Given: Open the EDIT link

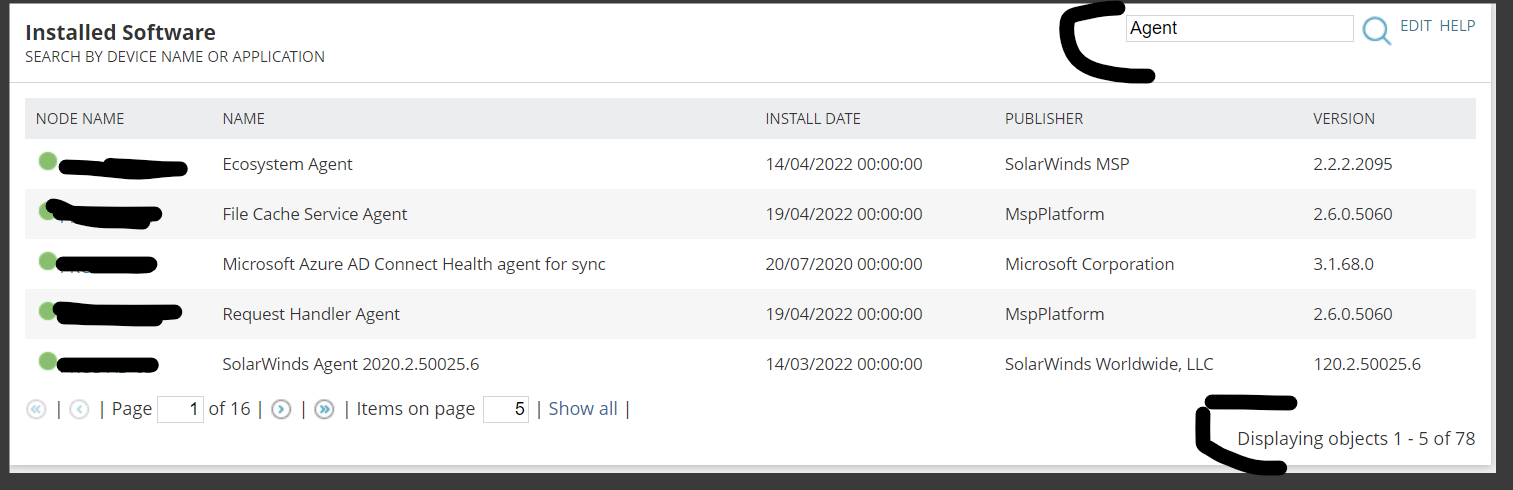Looking at the screenshot, I should 1416,26.
